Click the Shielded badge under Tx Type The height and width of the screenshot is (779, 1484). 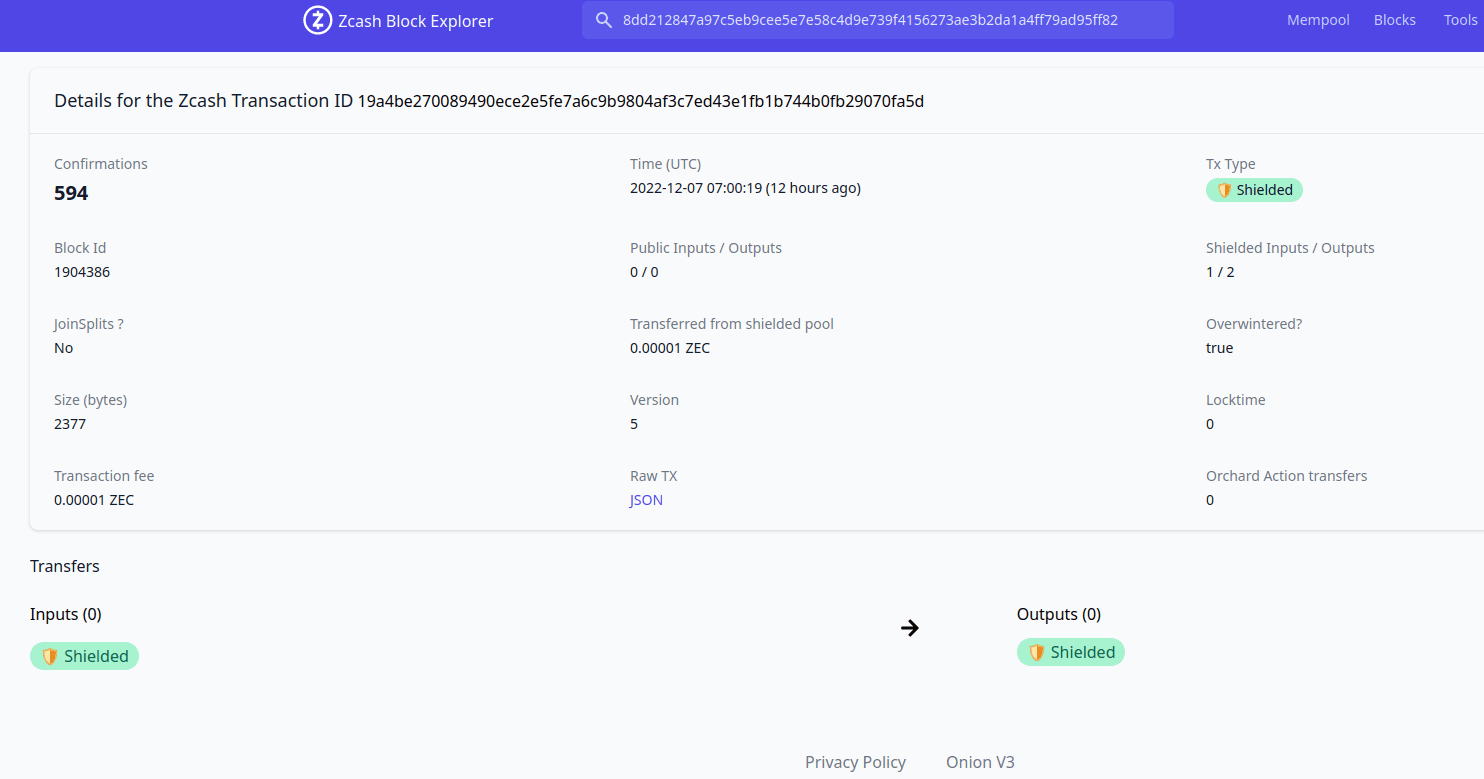pyautogui.click(x=1254, y=189)
